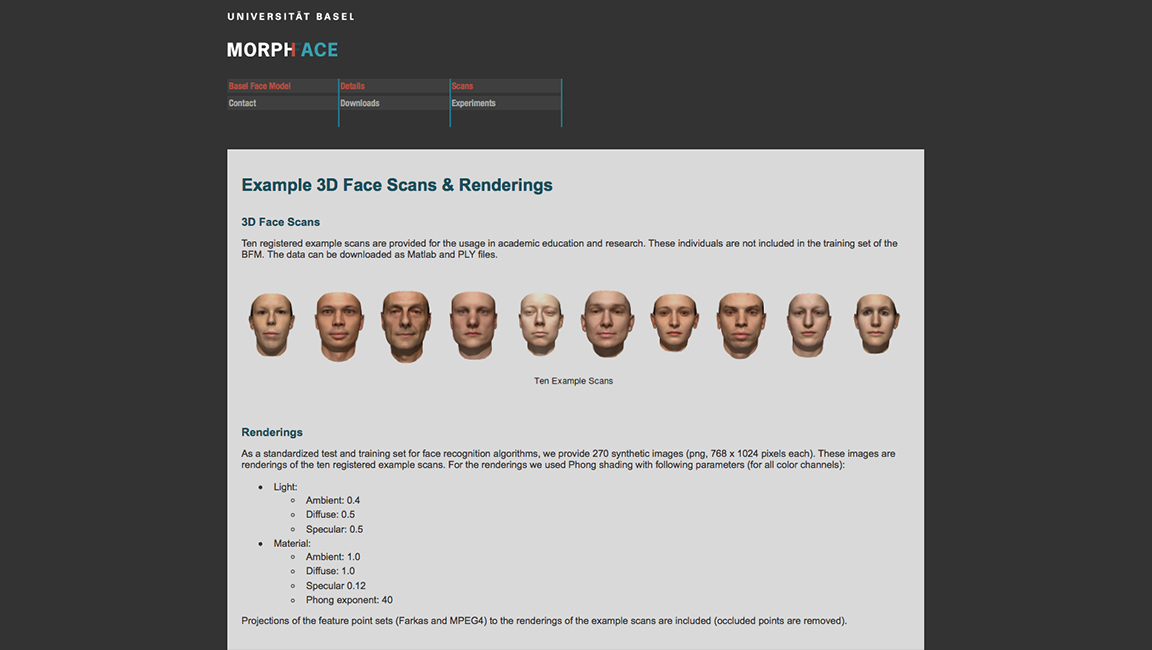The height and width of the screenshot is (650, 1152).
Task: Select the seventh face scan thumbnail
Action: pos(674,324)
